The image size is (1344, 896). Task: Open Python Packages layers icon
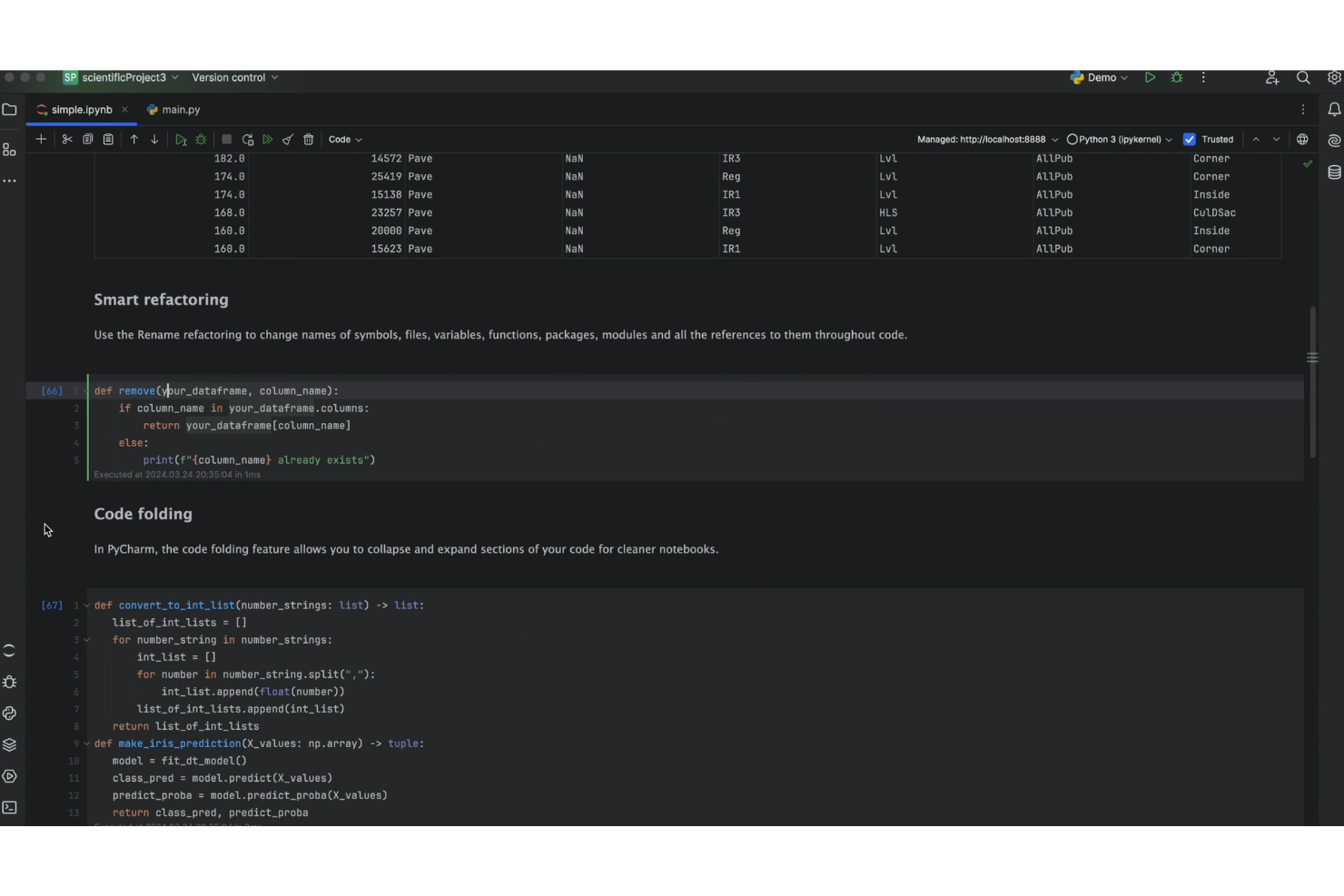[10, 745]
